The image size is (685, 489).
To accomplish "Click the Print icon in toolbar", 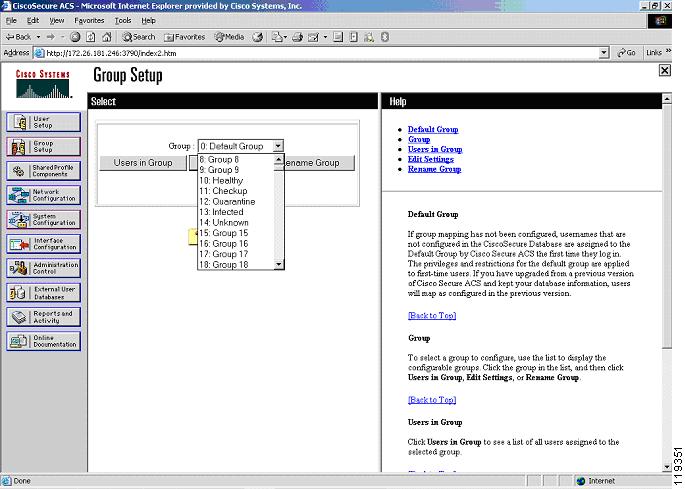I will tap(298, 37).
